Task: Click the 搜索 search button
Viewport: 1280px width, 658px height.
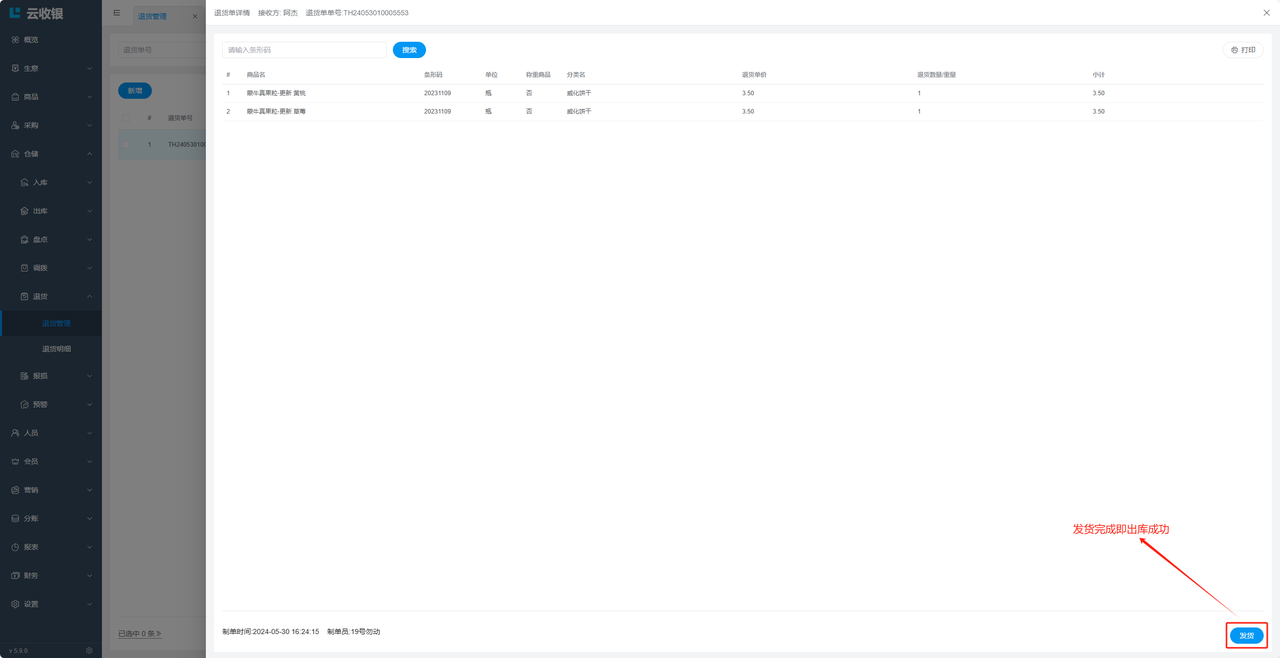Action: [409, 50]
